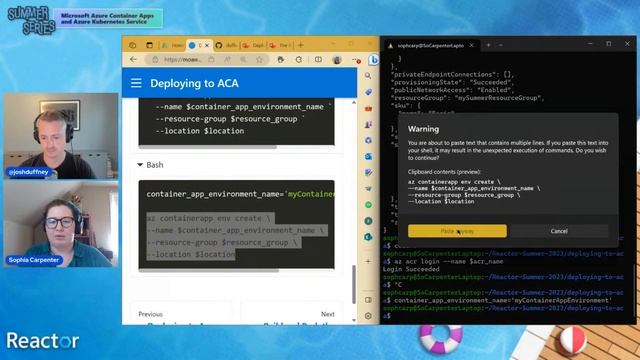Click 'az acr login --name $acr_name' terminal line

click(x=449, y=262)
